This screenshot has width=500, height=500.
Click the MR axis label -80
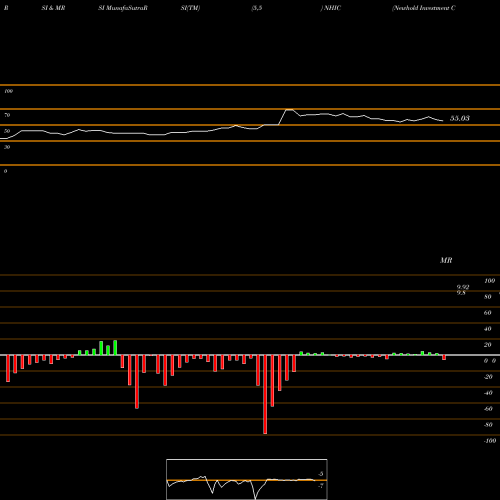(488, 425)
